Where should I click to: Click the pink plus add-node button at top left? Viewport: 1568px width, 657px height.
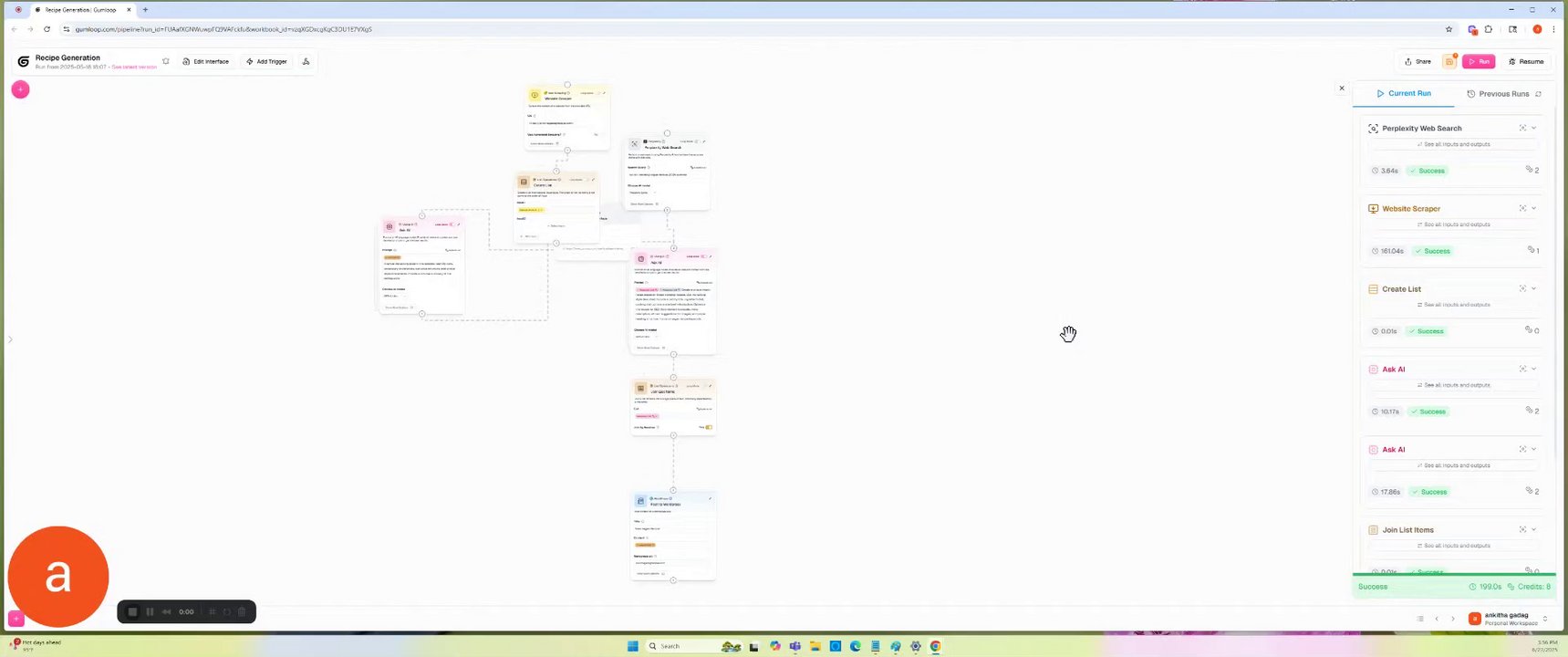click(20, 89)
